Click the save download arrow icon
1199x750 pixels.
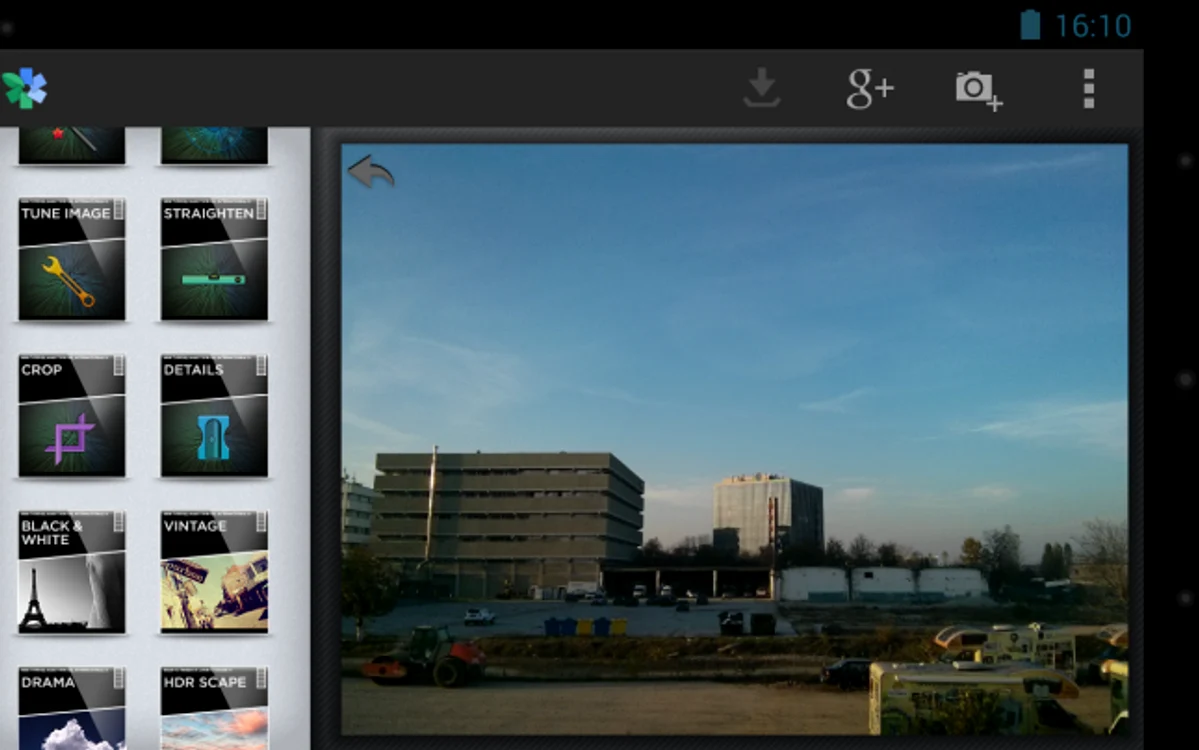pyautogui.click(x=762, y=88)
